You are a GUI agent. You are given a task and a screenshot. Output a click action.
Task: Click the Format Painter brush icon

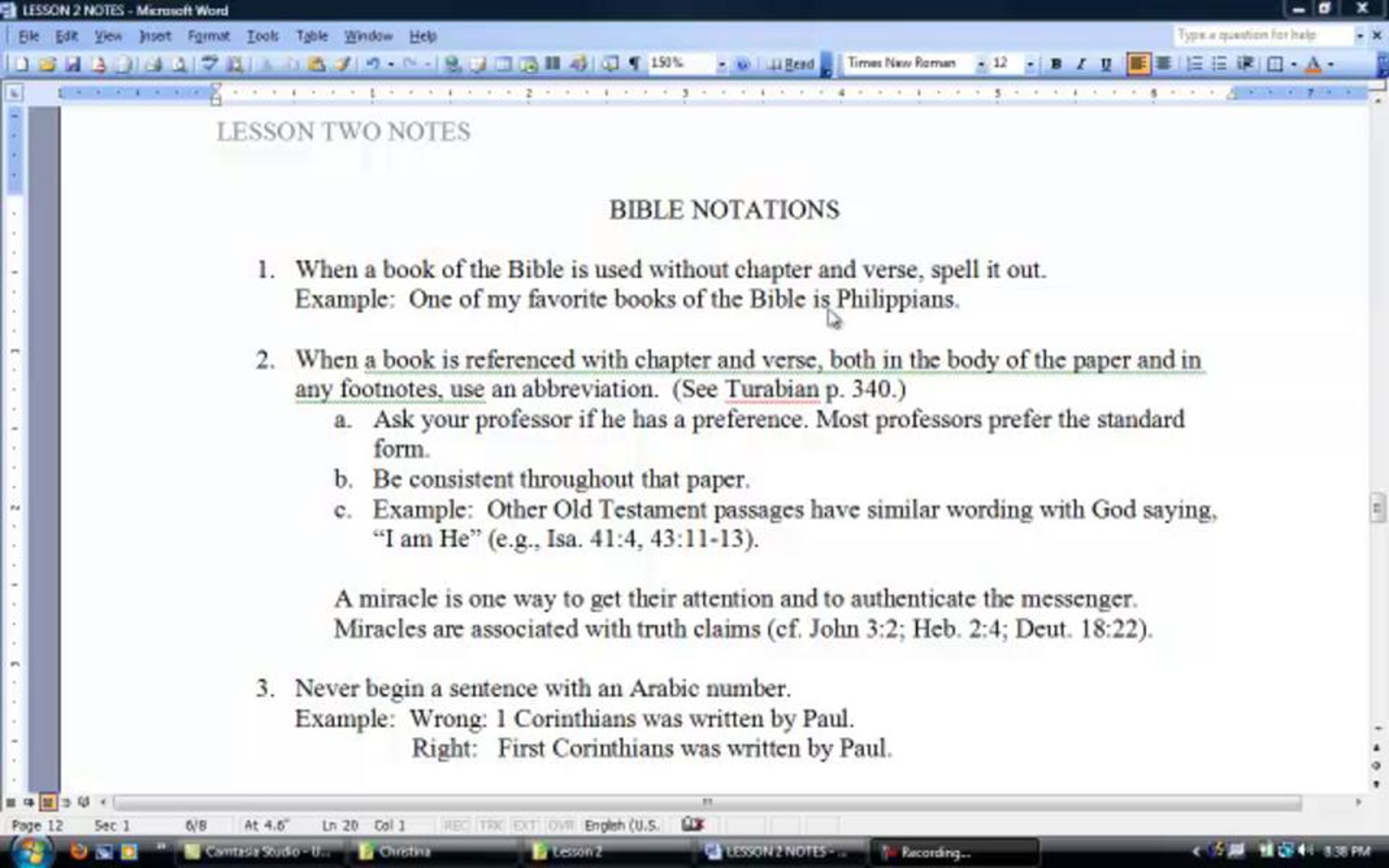tap(343, 64)
